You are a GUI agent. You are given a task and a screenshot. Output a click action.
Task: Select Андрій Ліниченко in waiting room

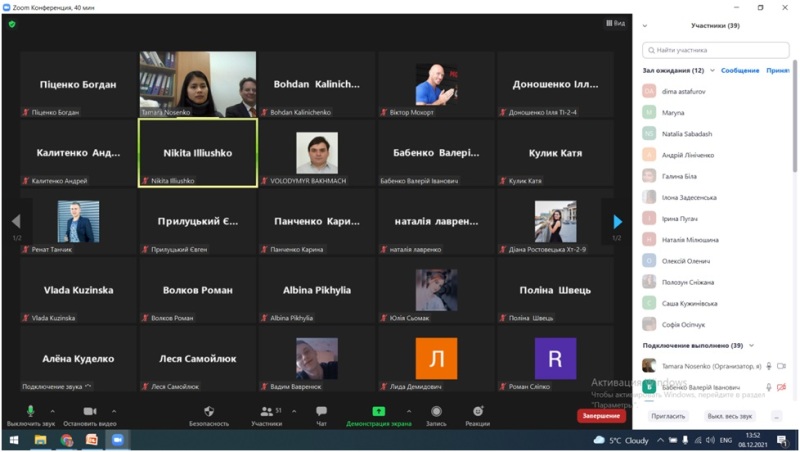click(x=715, y=155)
